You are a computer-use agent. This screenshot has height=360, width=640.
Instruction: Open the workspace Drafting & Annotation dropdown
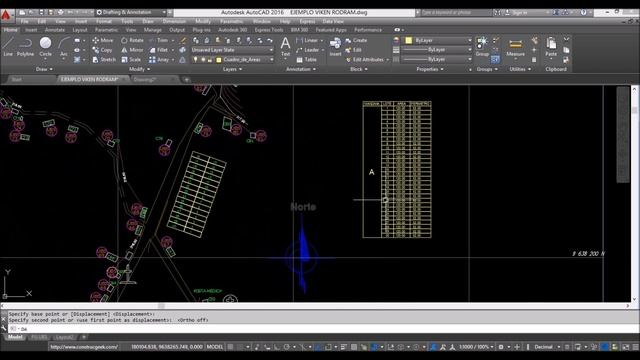pos(131,12)
